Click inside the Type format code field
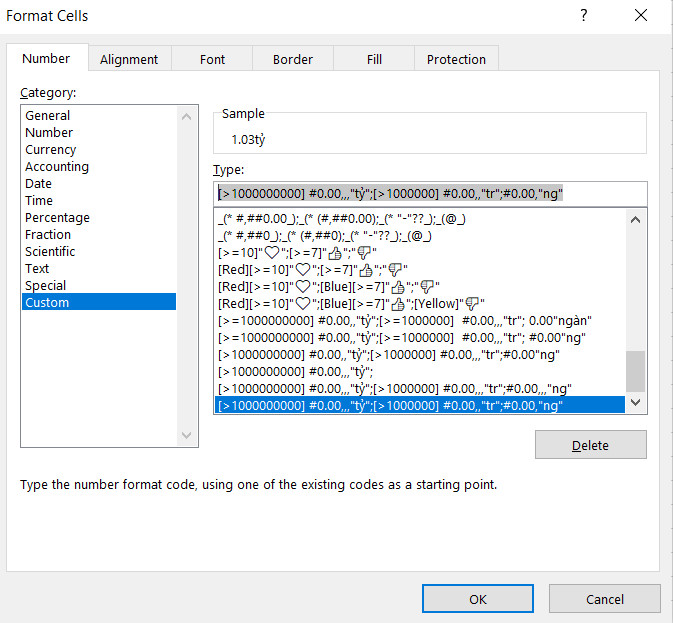 430,194
